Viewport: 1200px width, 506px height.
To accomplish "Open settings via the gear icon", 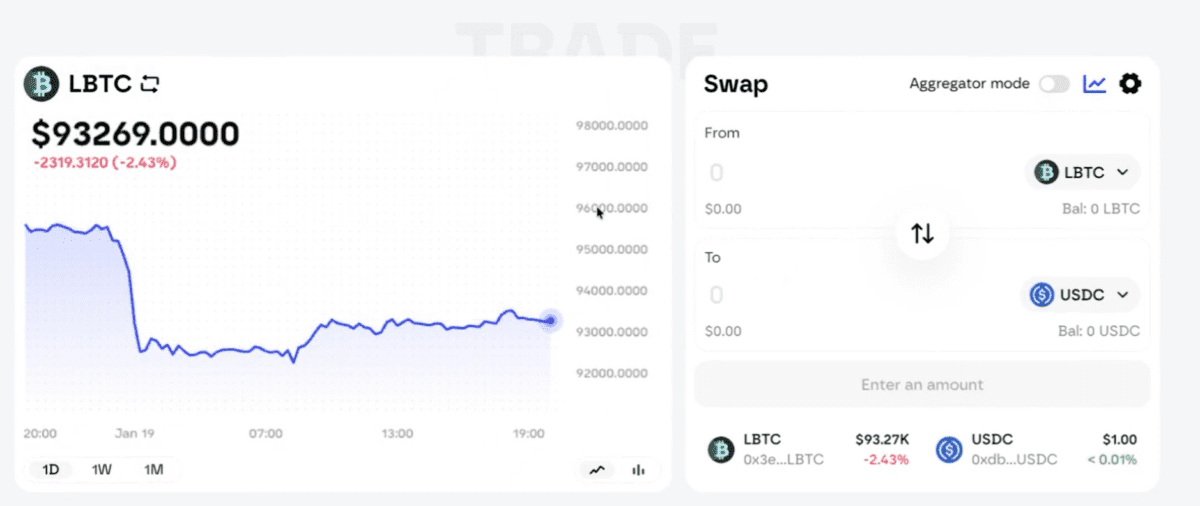I will (1130, 84).
